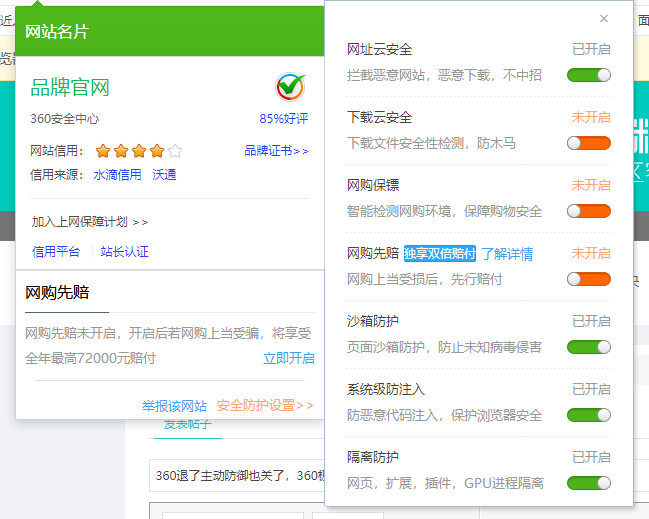This screenshot has width=649, height=519.
Task: Open the 水滴信用 credit source link
Action: pos(117,175)
